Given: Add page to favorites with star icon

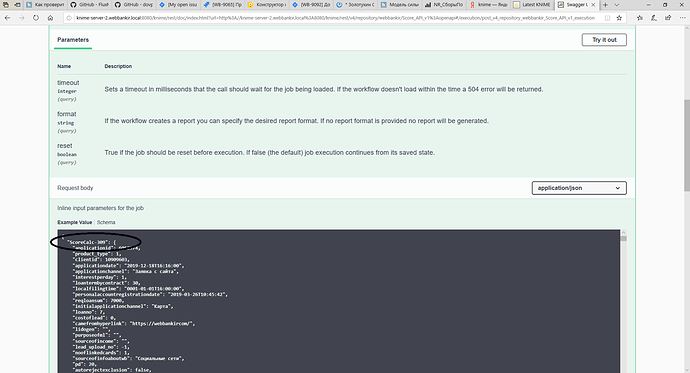Looking at the screenshot, I should (x=619, y=18).
